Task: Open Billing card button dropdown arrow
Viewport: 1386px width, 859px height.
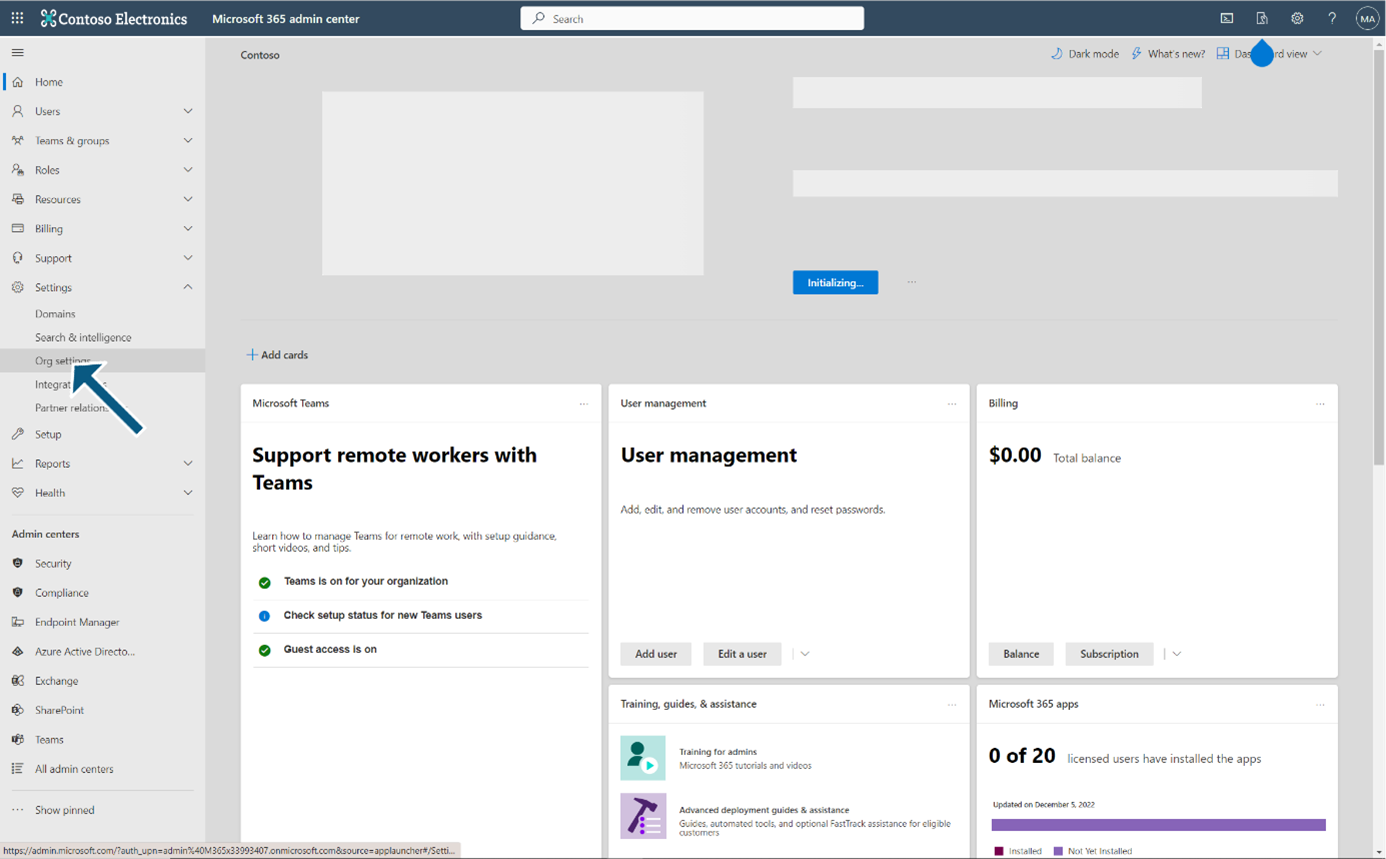Action: (x=1177, y=654)
